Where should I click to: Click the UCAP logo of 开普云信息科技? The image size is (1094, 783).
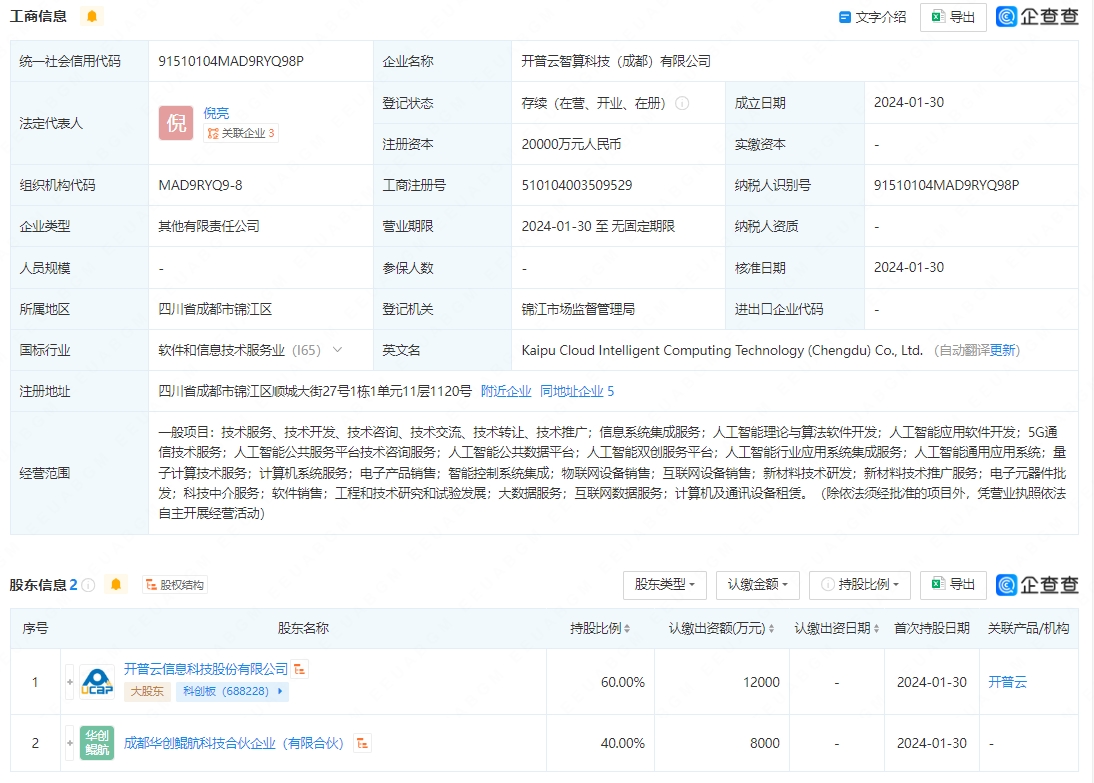click(97, 682)
